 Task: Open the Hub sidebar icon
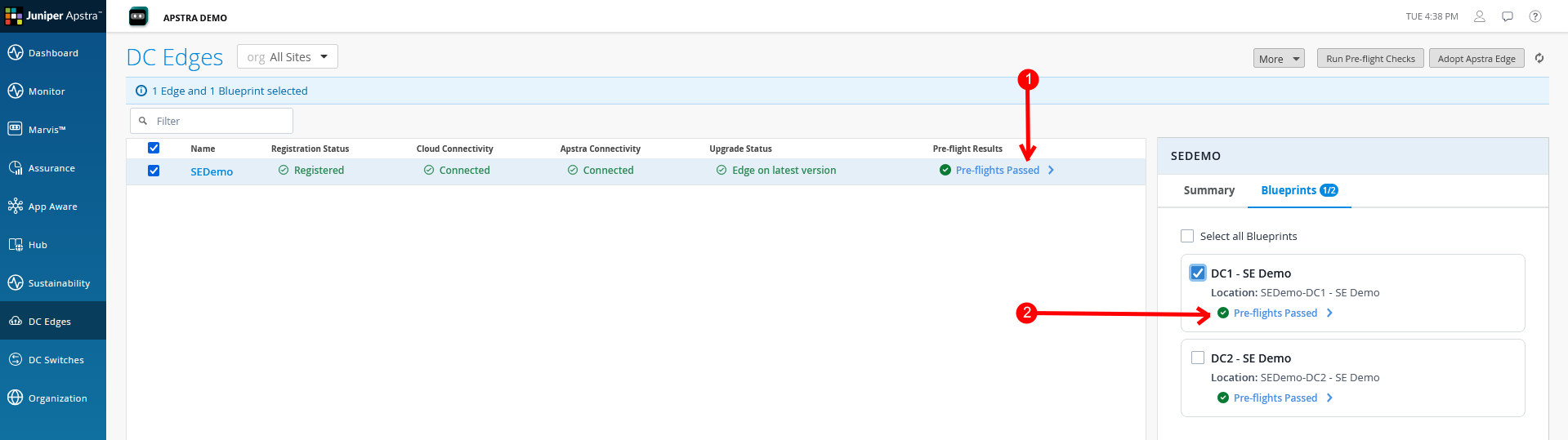pyautogui.click(x=16, y=245)
